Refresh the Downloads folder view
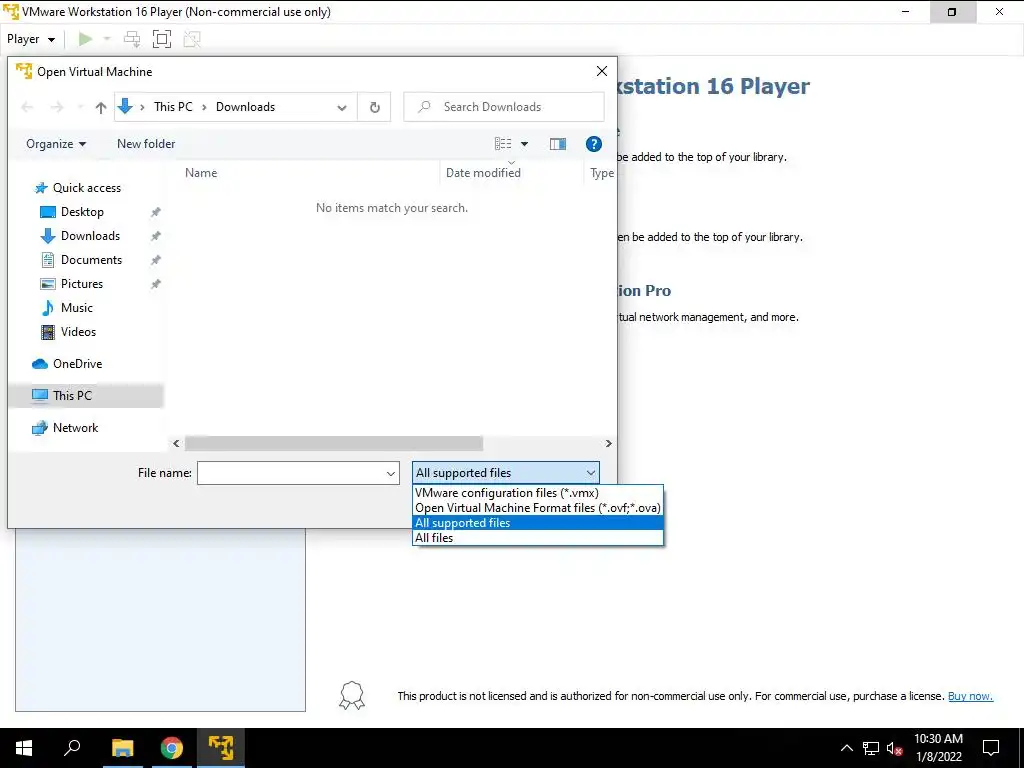 tap(375, 108)
